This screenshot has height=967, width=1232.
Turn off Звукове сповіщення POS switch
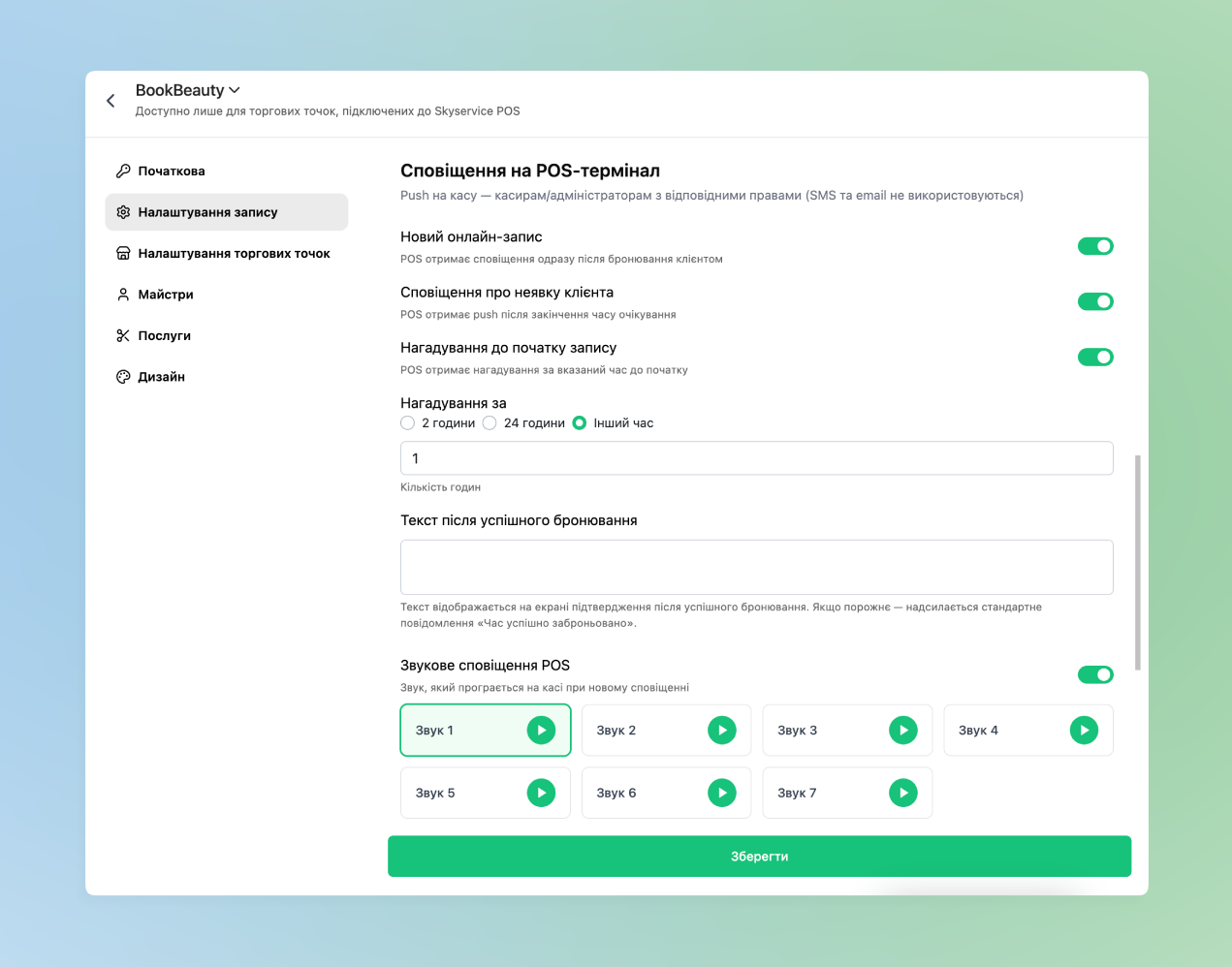[x=1095, y=674]
